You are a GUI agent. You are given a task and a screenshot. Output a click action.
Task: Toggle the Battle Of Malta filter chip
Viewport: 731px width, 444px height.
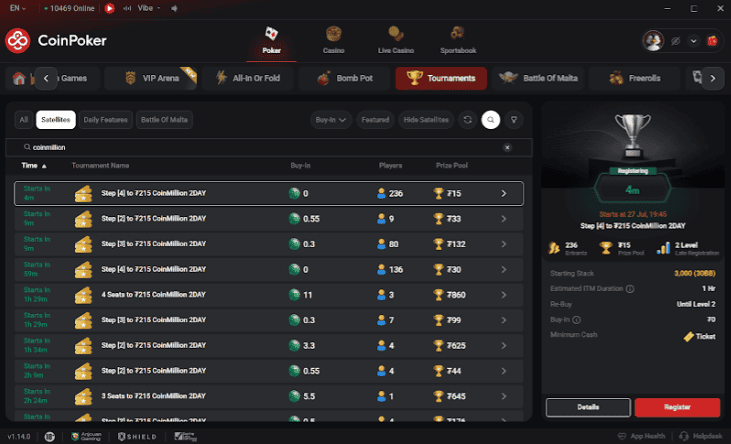click(x=164, y=120)
